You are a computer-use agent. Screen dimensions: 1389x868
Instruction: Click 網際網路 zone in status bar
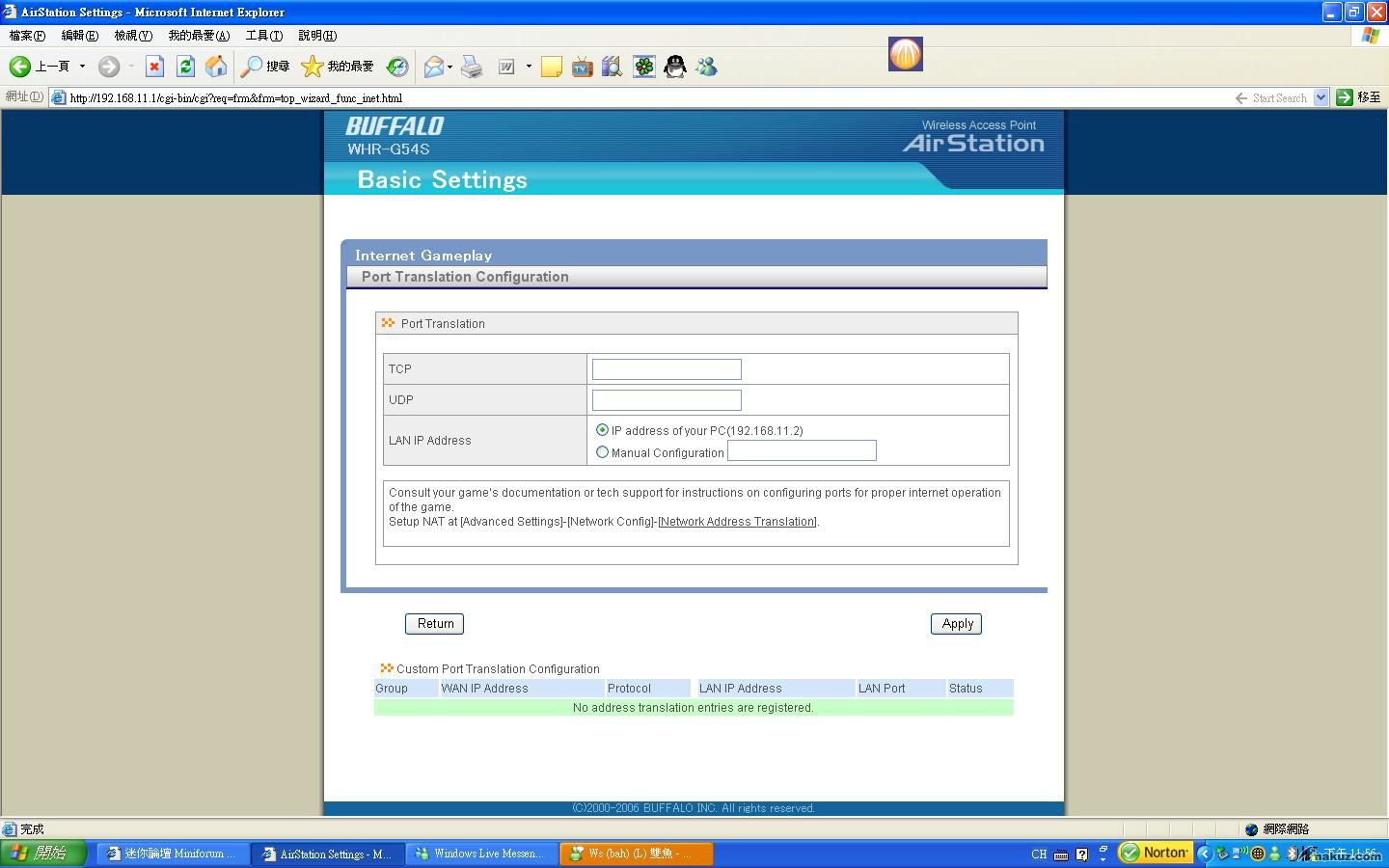1277,829
